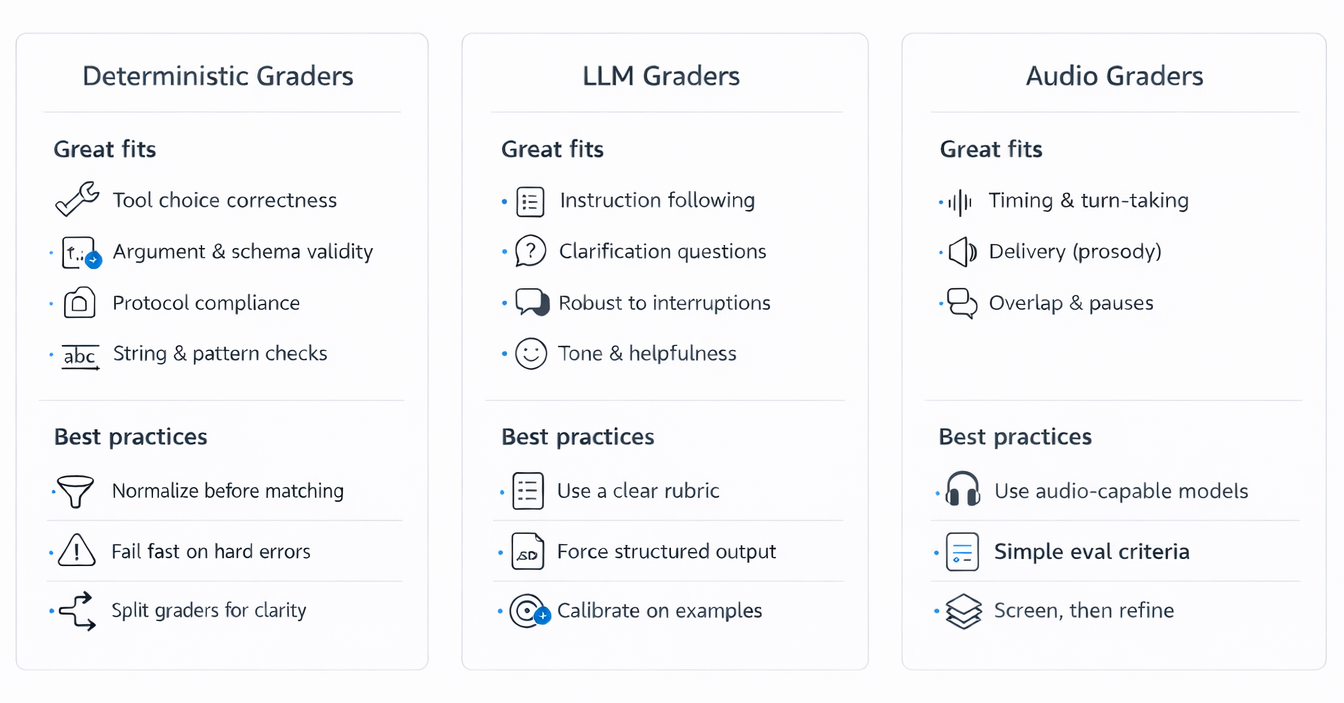Select the Protocol compliance icon
The width and height of the screenshot is (1344, 703).
pos(79,303)
